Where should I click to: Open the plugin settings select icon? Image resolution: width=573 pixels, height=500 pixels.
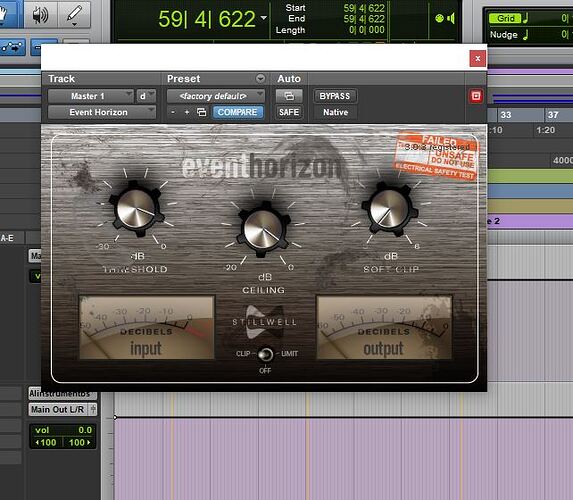201,112
